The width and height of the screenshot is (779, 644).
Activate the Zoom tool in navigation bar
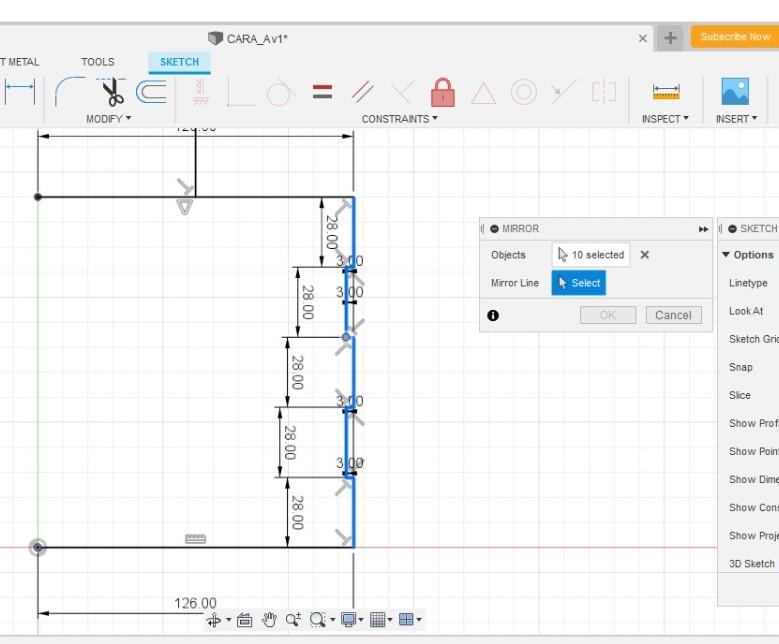(293, 620)
